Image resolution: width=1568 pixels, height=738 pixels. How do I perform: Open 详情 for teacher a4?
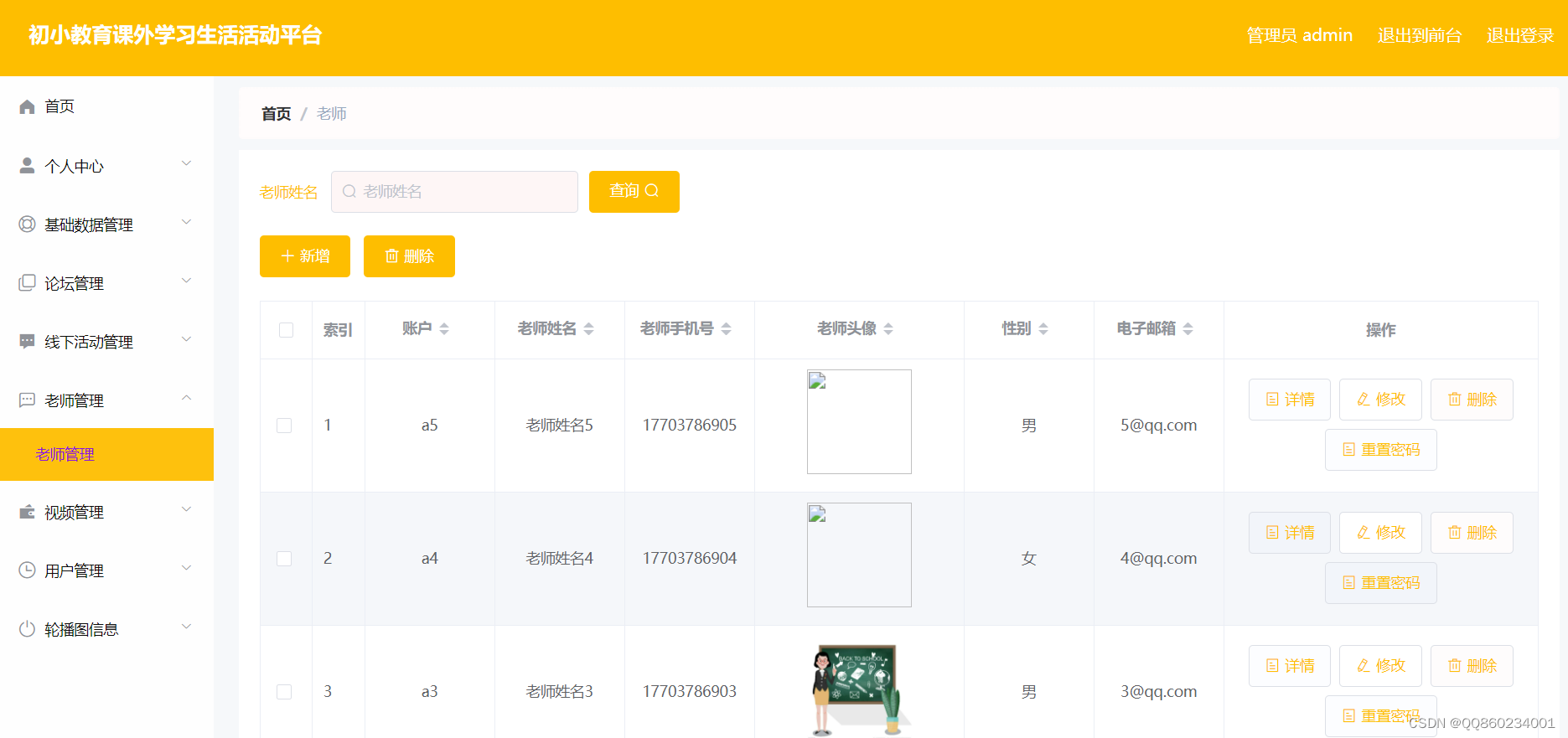pyautogui.click(x=1290, y=533)
